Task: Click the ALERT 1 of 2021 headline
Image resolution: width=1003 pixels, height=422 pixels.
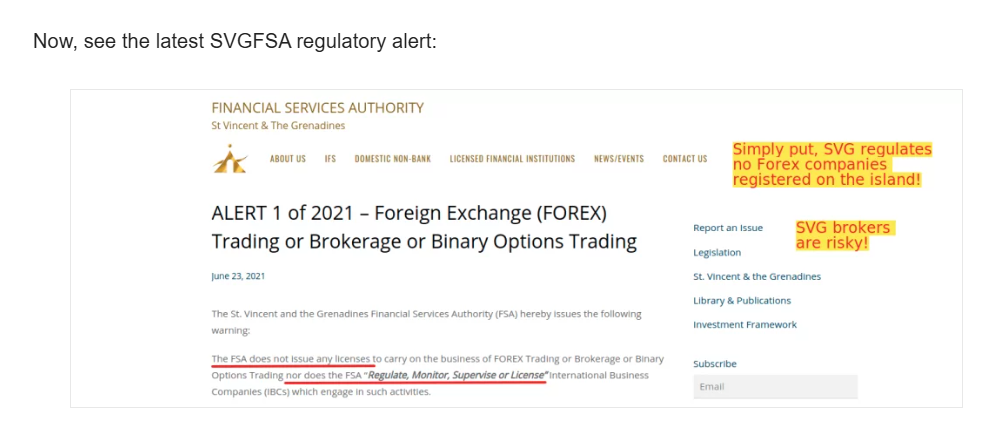Action: pyautogui.click(x=423, y=227)
